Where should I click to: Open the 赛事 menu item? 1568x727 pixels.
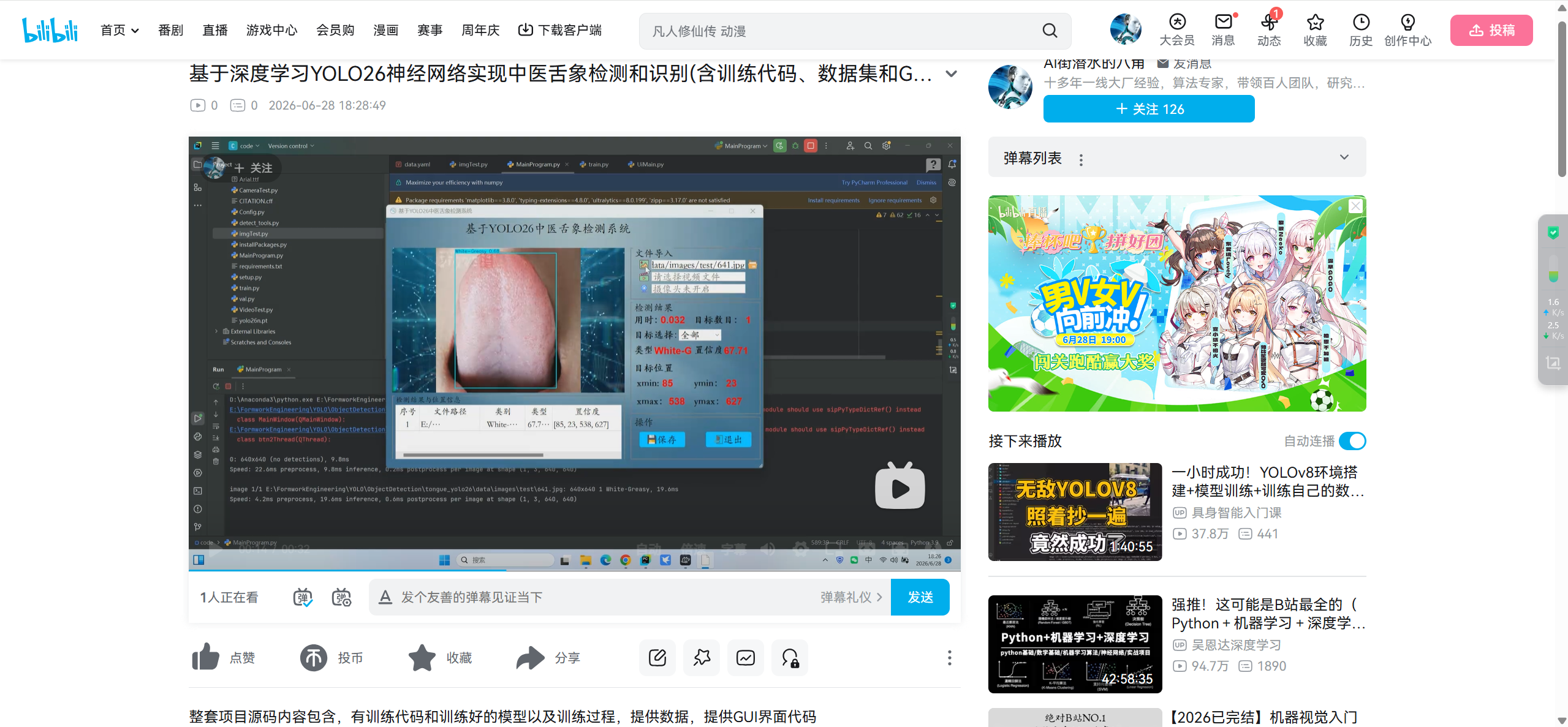click(x=430, y=30)
